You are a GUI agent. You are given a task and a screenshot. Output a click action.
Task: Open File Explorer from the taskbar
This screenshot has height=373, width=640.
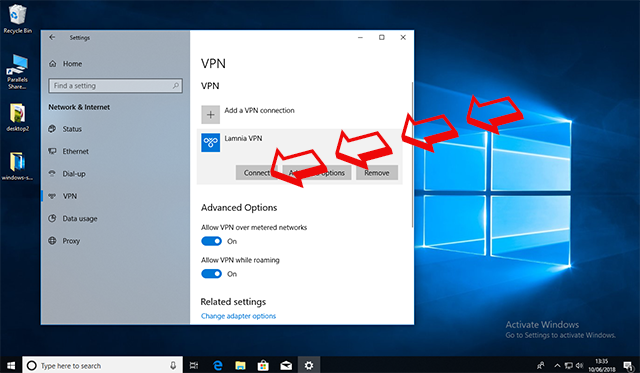(x=240, y=365)
